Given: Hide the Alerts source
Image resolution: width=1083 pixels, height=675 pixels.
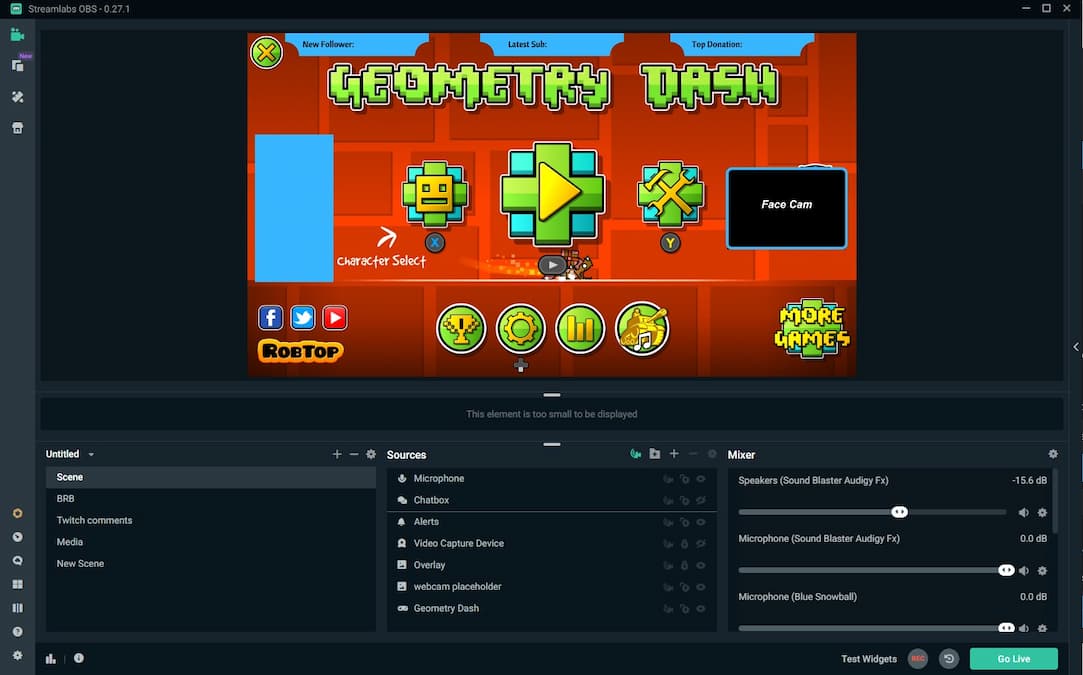Looking at the screenshot, I should 701,522.
